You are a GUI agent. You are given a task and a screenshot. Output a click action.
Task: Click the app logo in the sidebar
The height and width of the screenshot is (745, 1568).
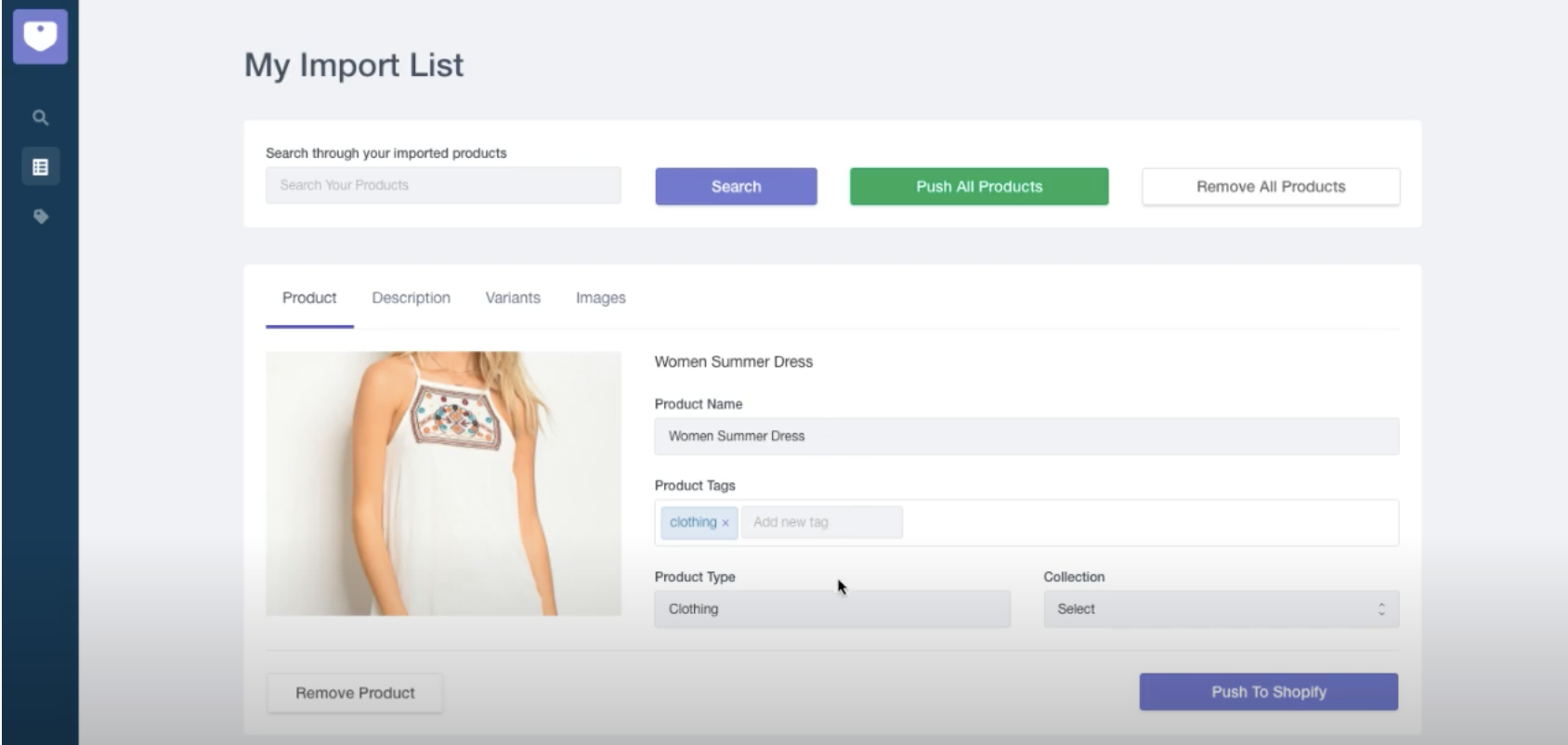pos(40,37)
